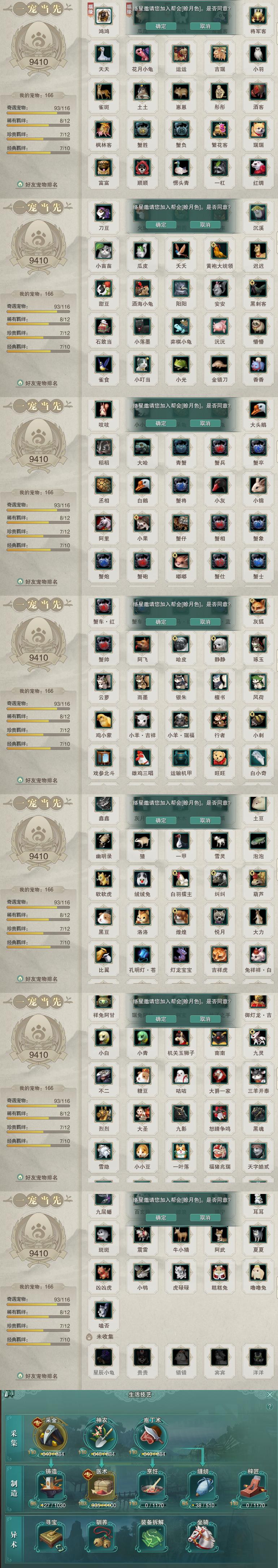Select the 寻宝 treasure hunting icon
This screenshot has width=278, height=1568.
[x=51, y=1536]
